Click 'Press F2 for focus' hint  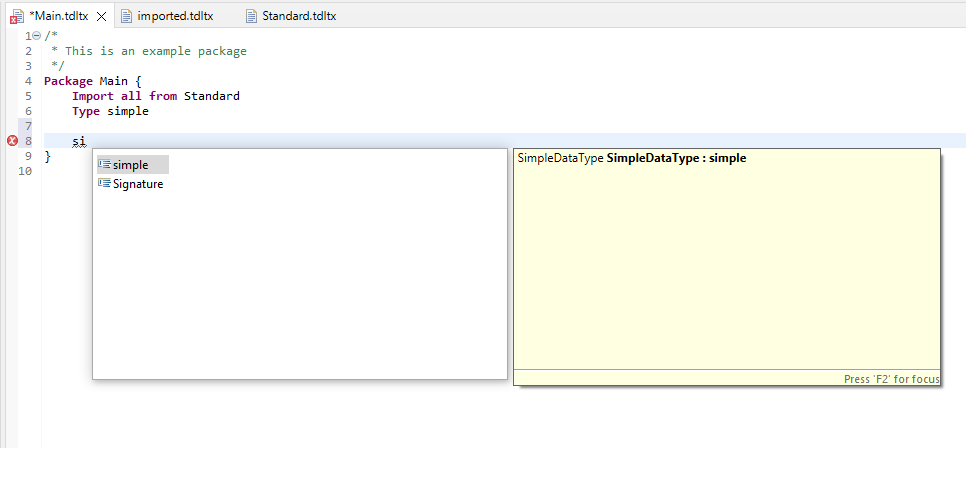pos(891,379)
